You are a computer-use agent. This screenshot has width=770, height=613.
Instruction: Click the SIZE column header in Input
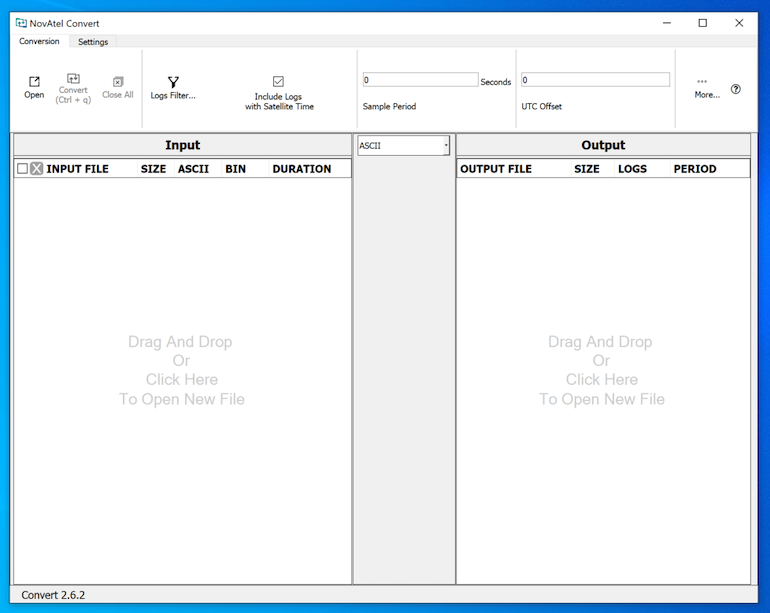(153, 168)
